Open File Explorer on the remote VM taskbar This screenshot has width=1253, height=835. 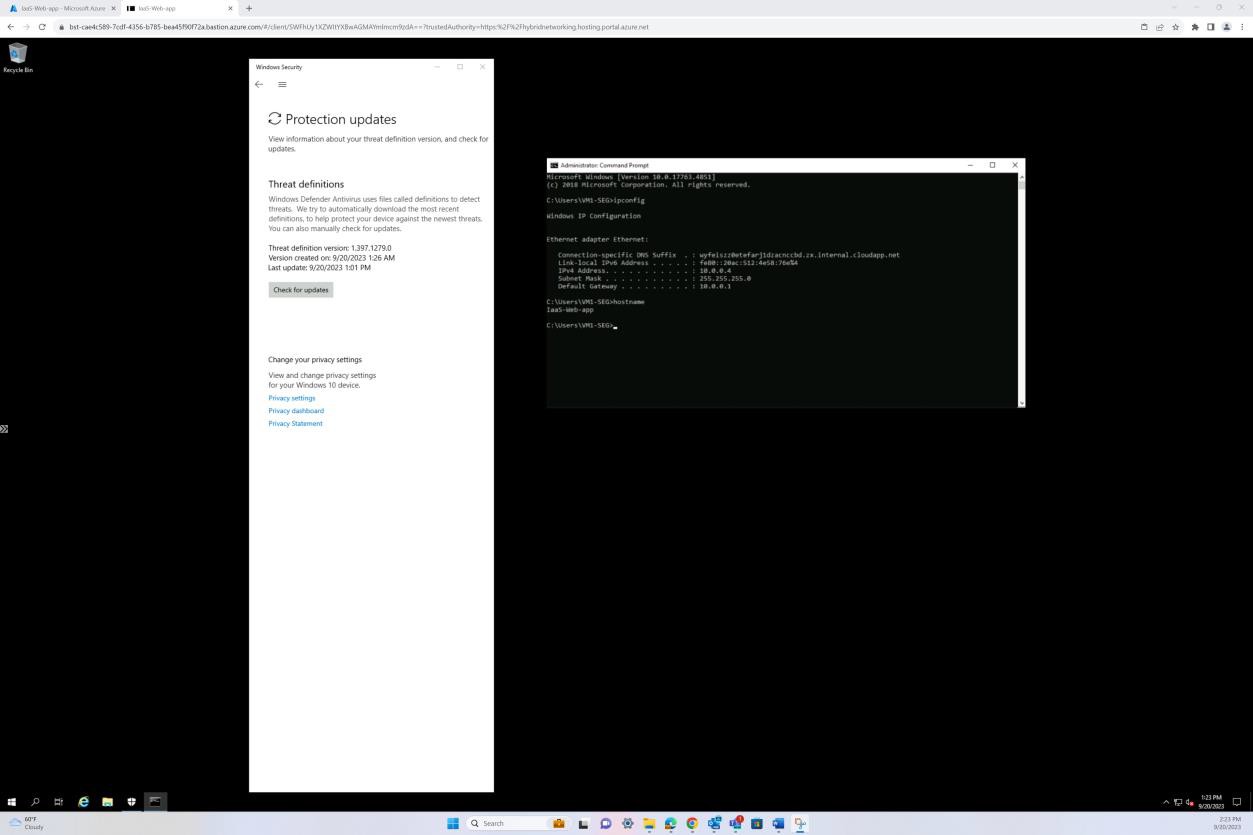click(107, 801)
